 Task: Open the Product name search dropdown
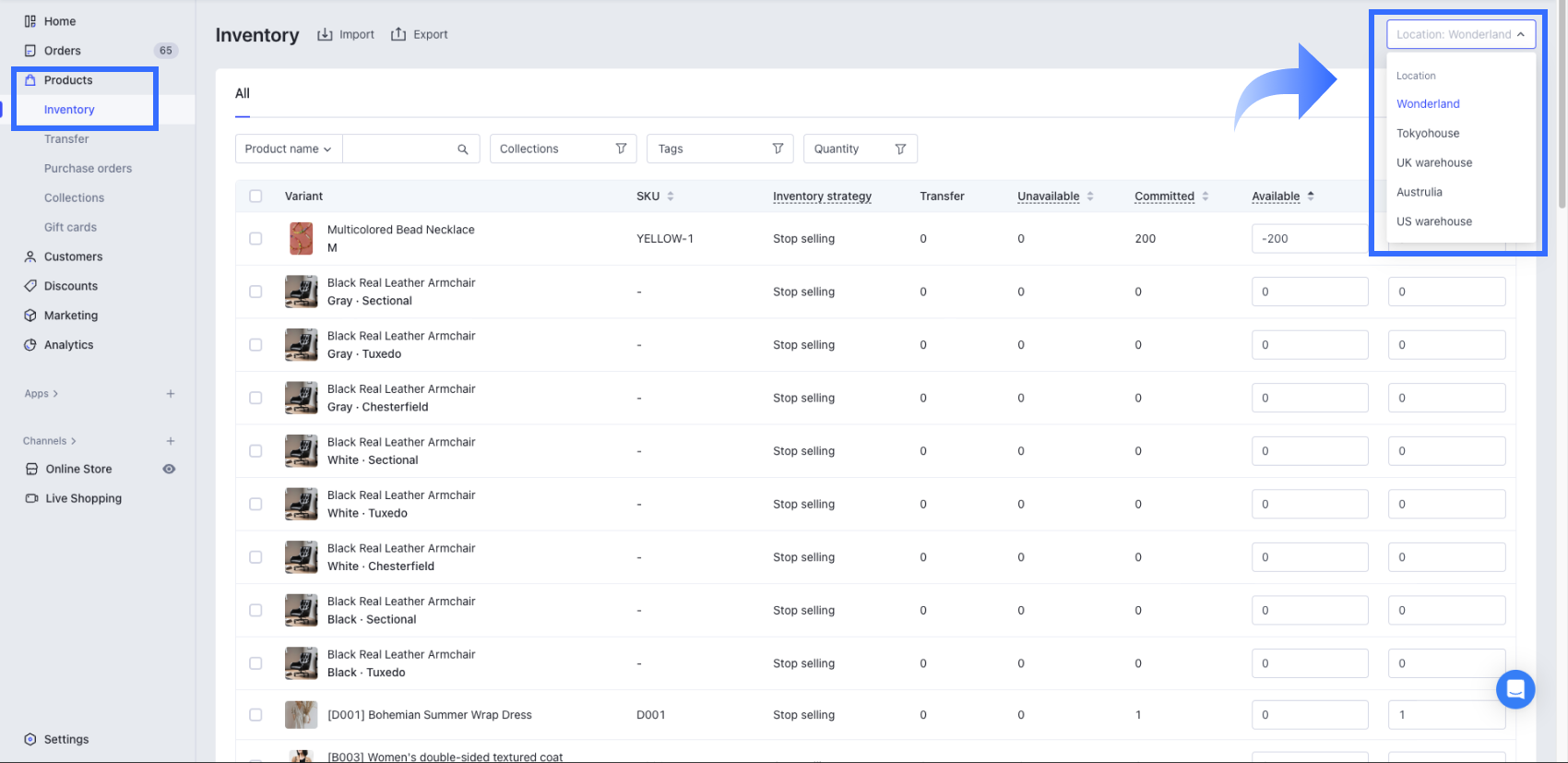click(x=288, y=149)
